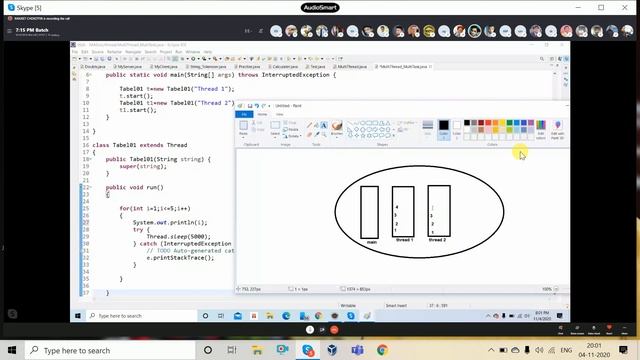Choose the Eraser tool in Paint
Screen dimensions: 640x360
pyautogui.click(x=309, y=134)
